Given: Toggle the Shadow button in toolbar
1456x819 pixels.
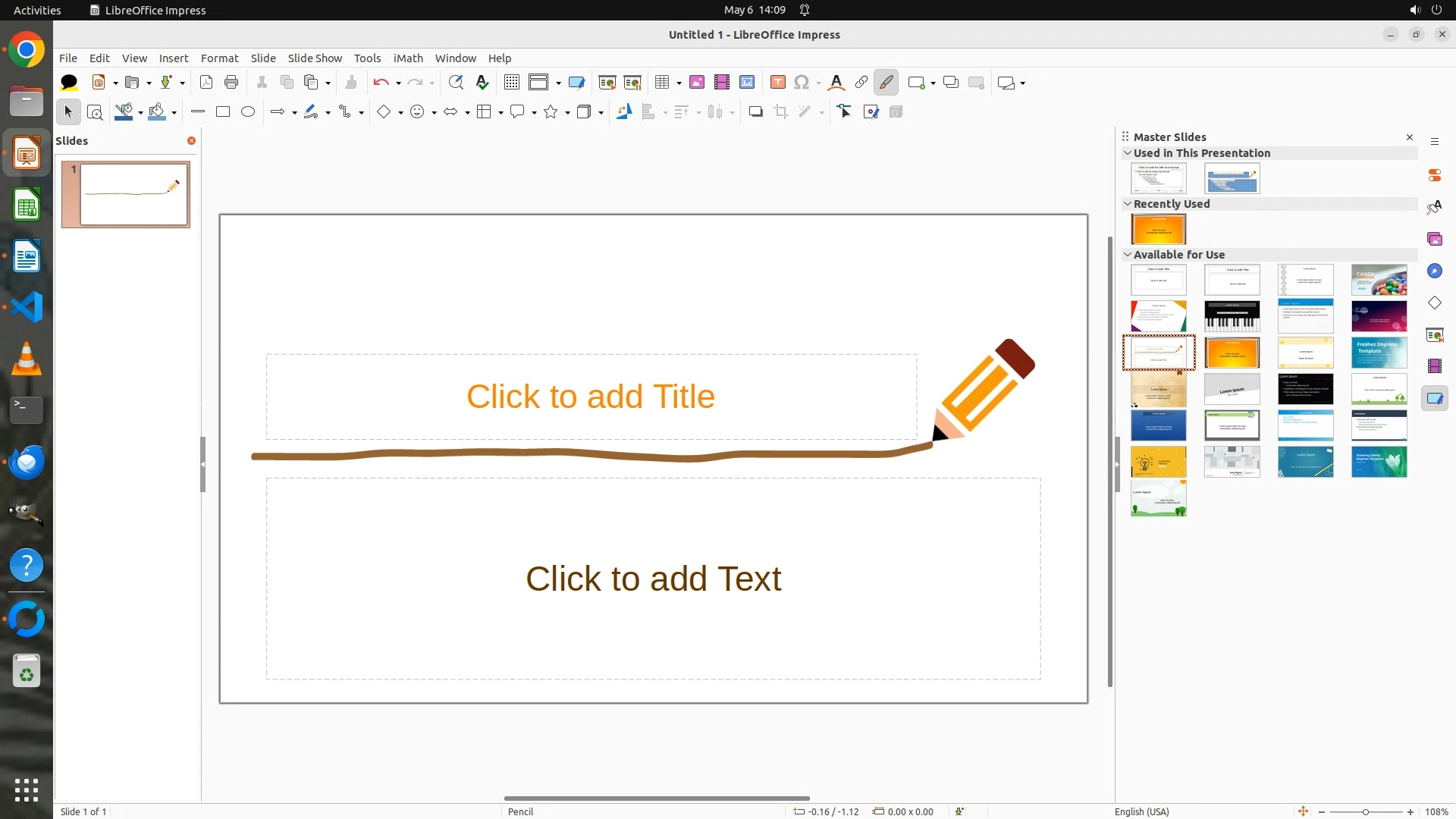Looking at the screenshot, I should click(755, 112).
